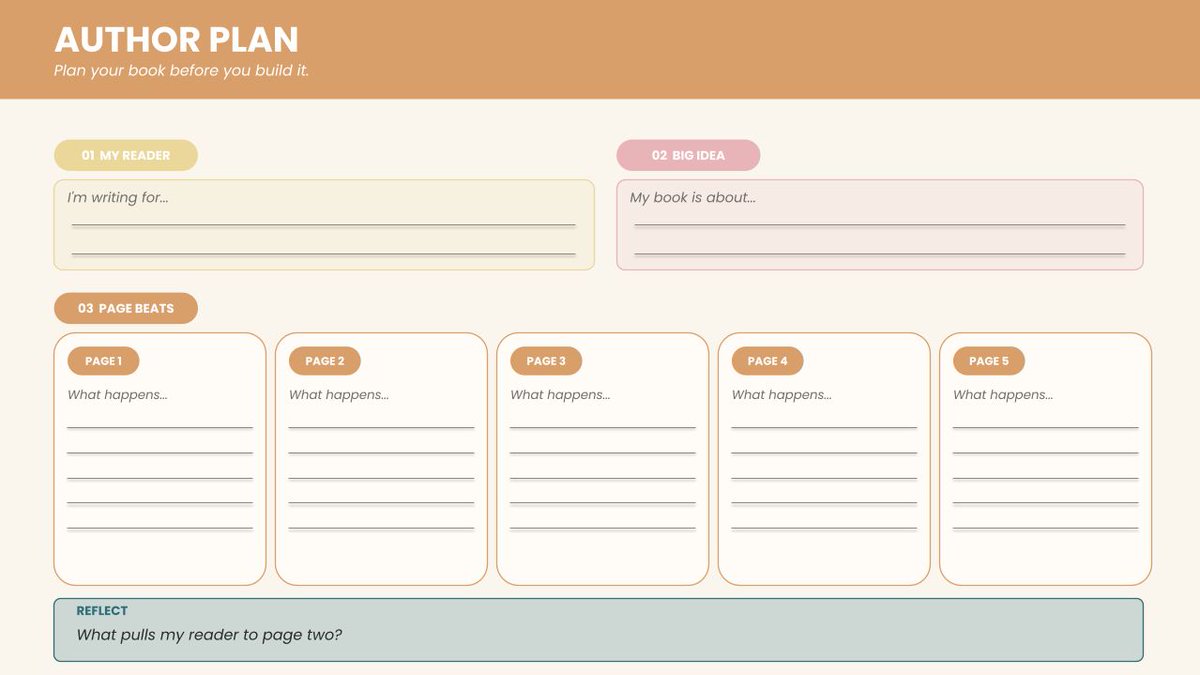Click the REFLECT heading
Screen dimensions: 1200x675
(102, 611)
